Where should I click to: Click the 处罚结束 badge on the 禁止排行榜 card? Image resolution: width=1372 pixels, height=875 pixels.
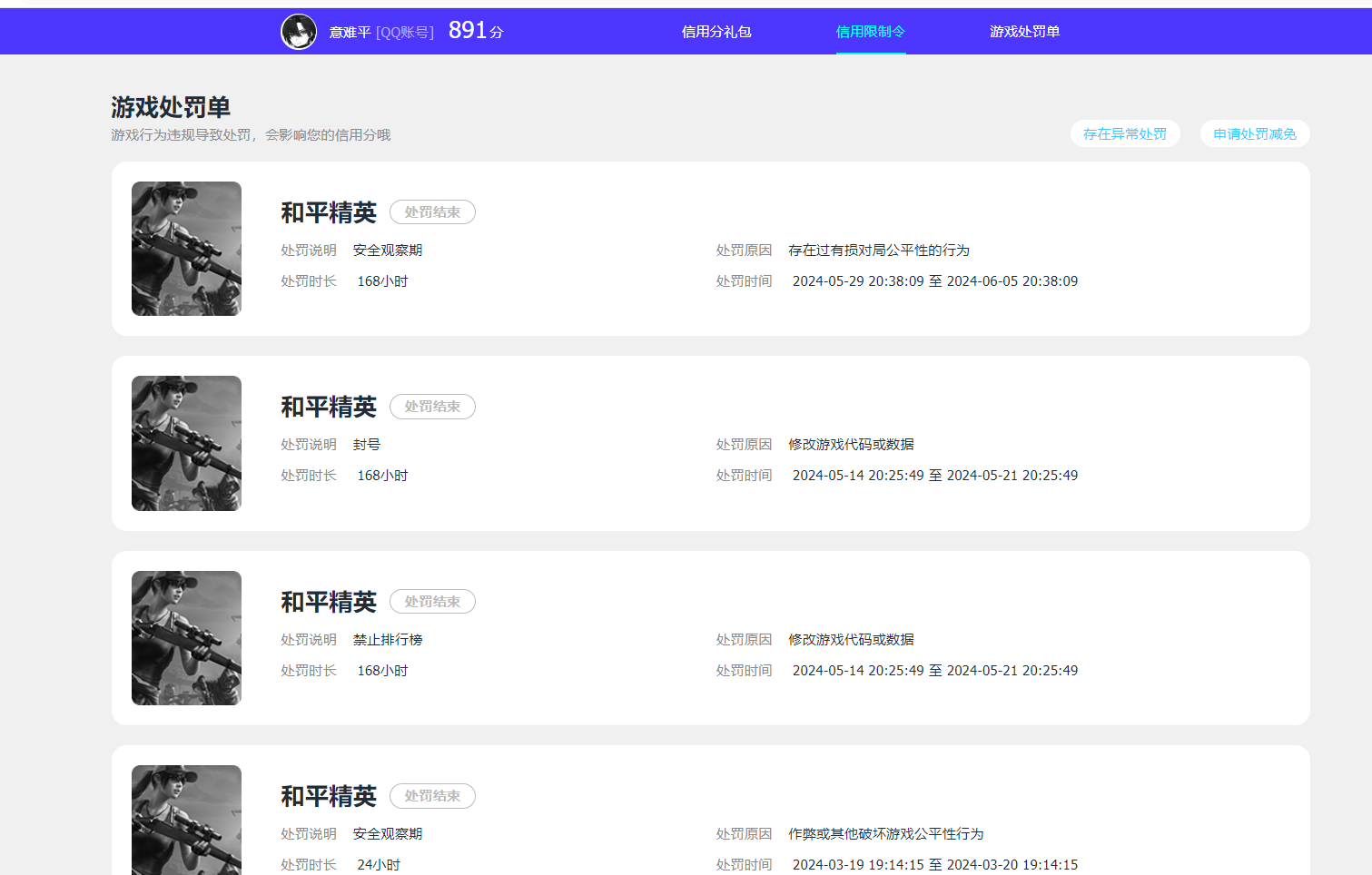[x=432, y=601]
